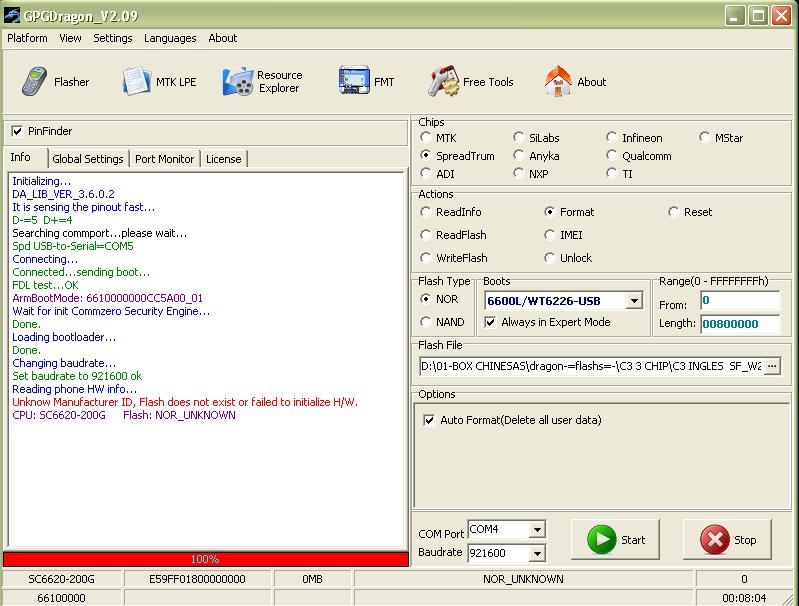Choose the ADI chip radio button

click(425, 173)
